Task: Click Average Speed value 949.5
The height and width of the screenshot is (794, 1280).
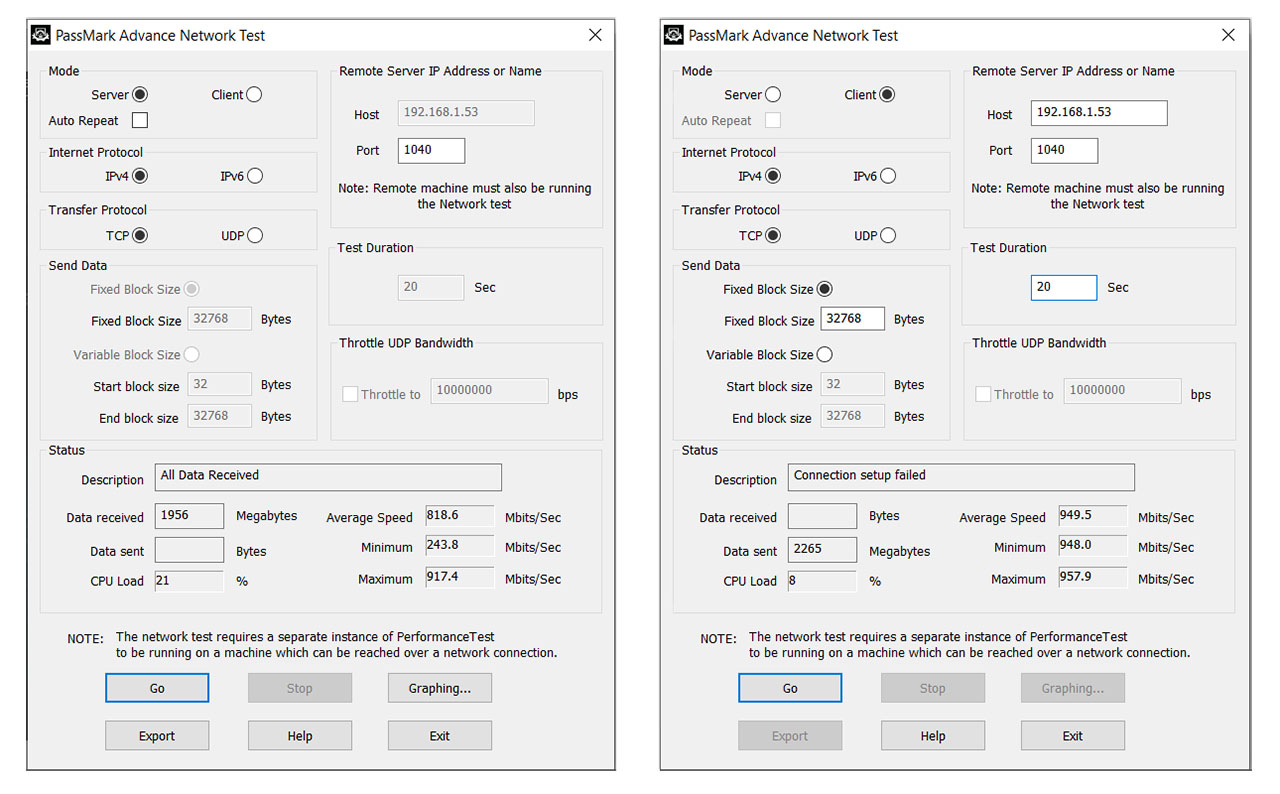Action: click(x=1093, y=516)
